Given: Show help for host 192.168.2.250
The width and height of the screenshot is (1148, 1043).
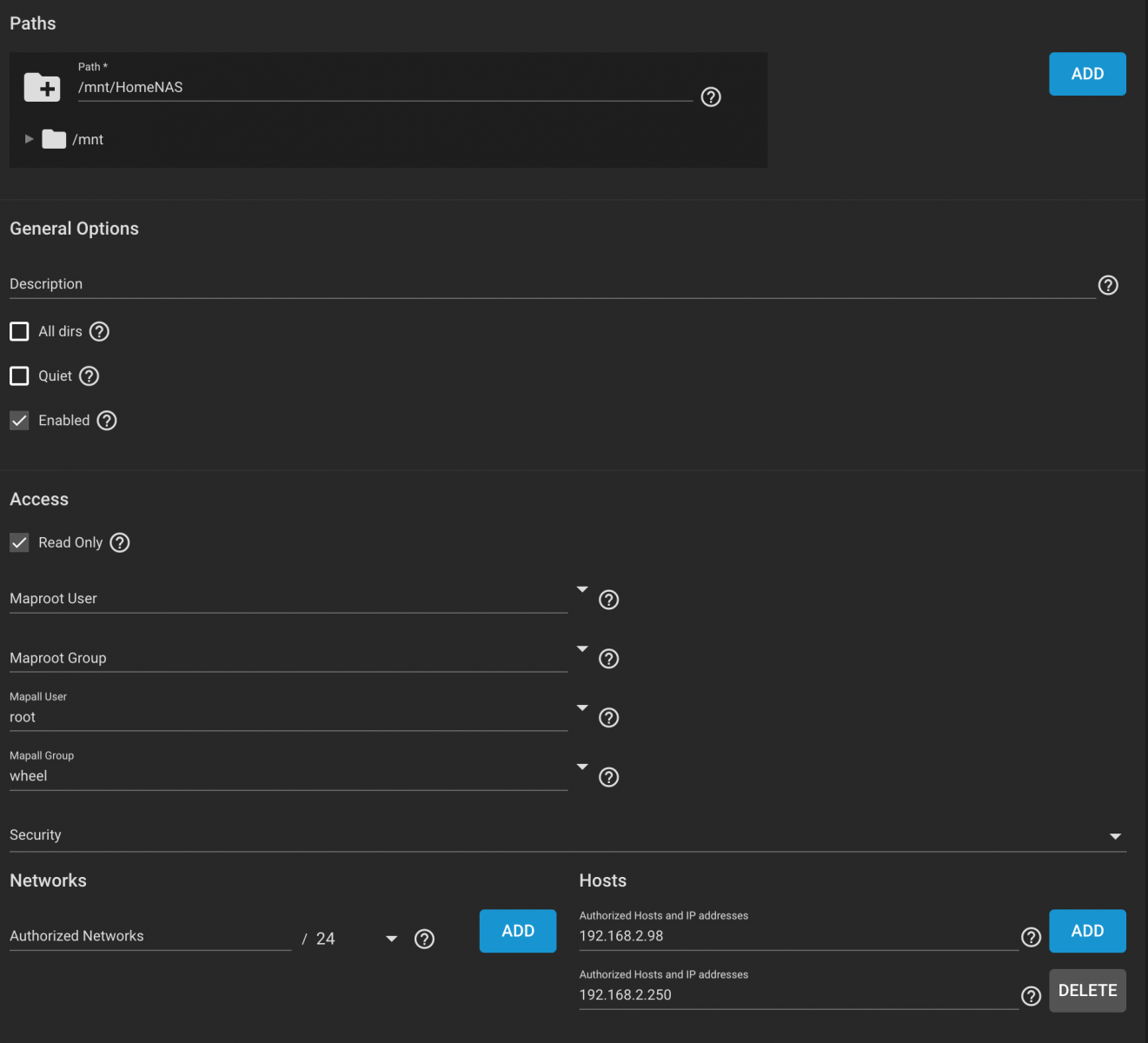Looking at the screenshot, I should point(1031,996).
